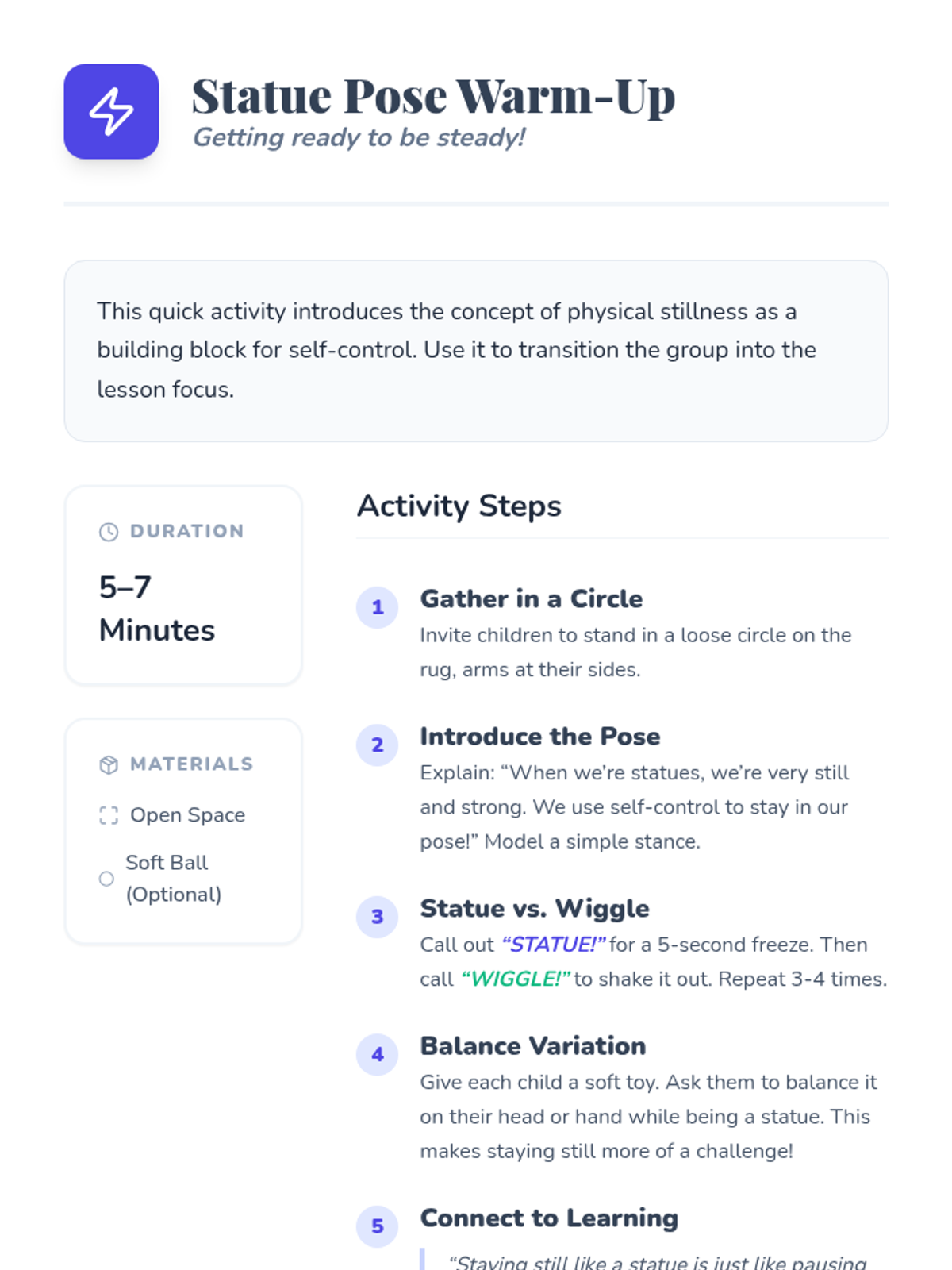Click the Balance Variation heading

(x=533, y=1046)
